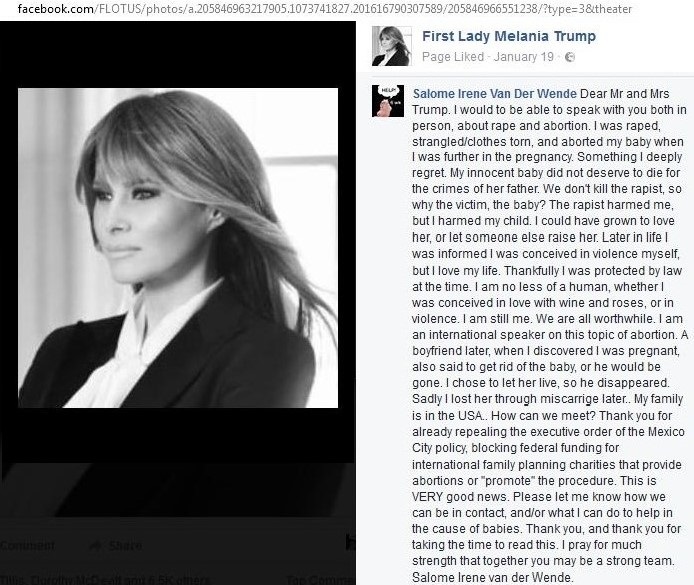The height and width of the screenshot is (585, 694).
Task: Toggle the Page Liked status
Action: tap(453, 57)
